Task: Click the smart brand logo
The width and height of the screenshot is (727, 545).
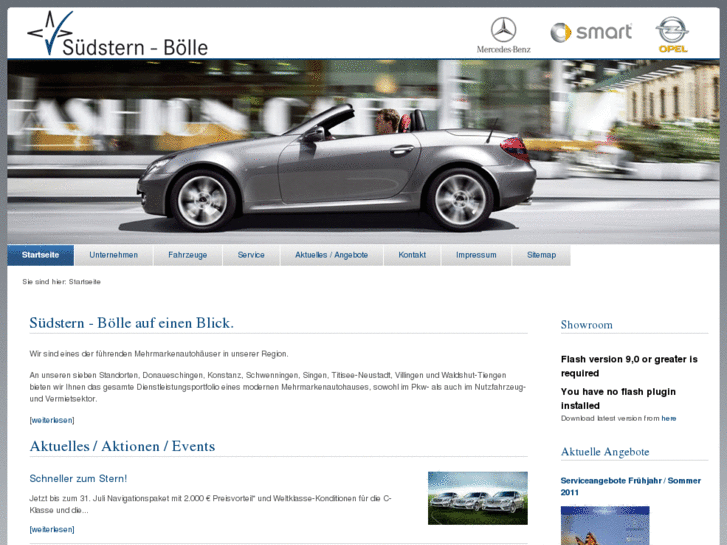Action: tap(591, 32)
